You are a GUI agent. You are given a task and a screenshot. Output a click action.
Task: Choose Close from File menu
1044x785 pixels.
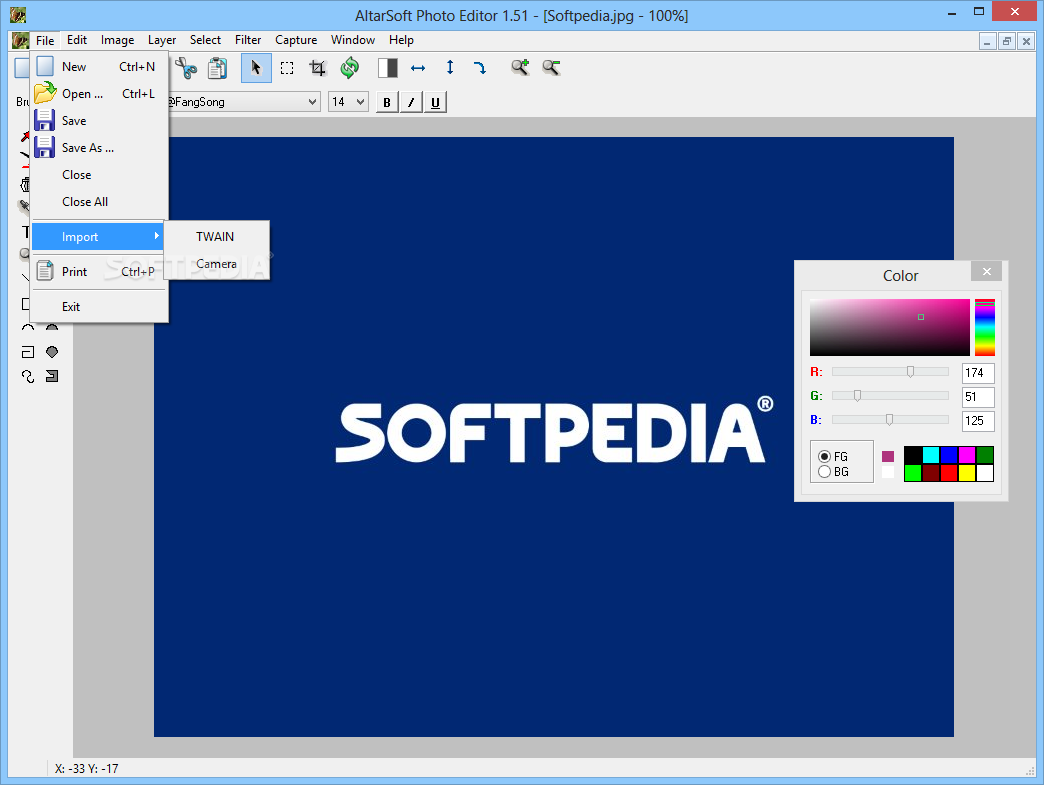[x=99, y=174]
